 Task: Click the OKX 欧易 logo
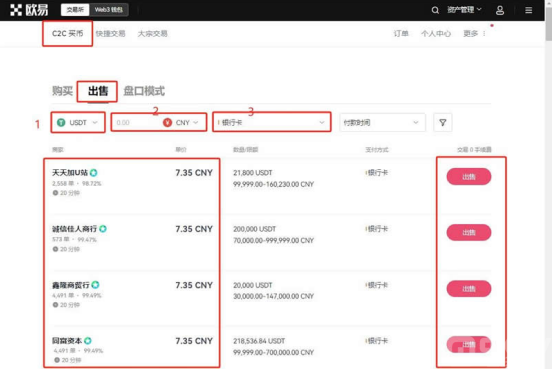point(29,10)
